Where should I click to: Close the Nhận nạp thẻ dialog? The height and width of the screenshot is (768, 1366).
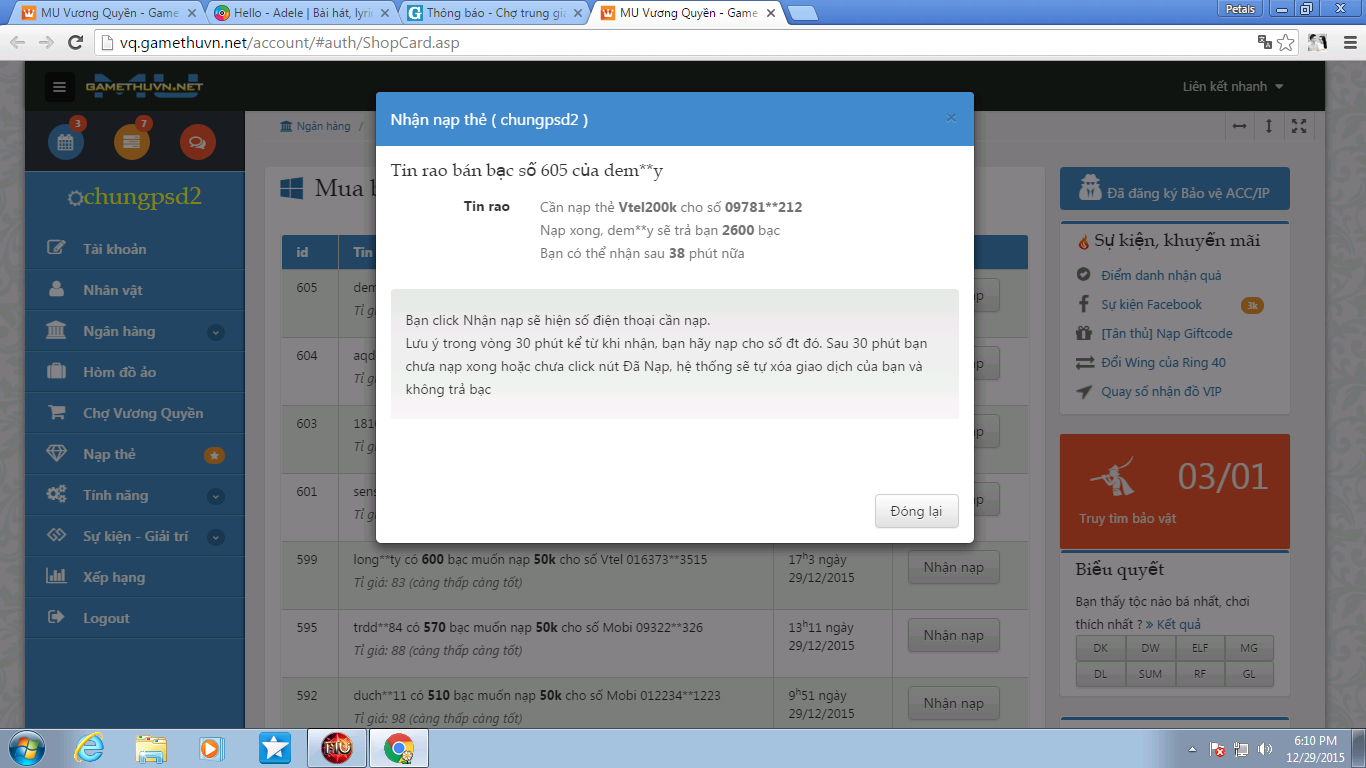pyautogui.click(x=951, y=118)
